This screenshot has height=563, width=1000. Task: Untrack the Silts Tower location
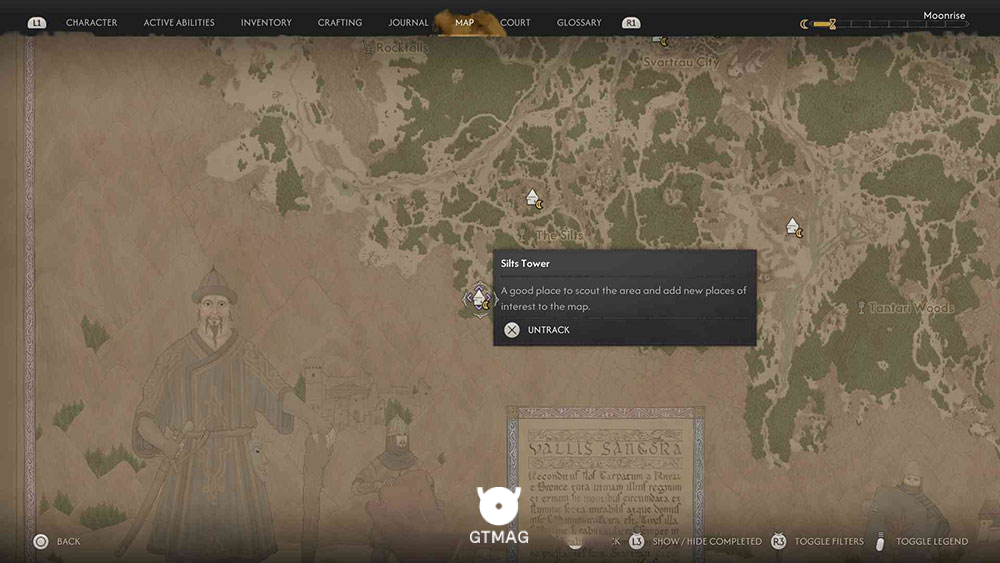(548, 330)
